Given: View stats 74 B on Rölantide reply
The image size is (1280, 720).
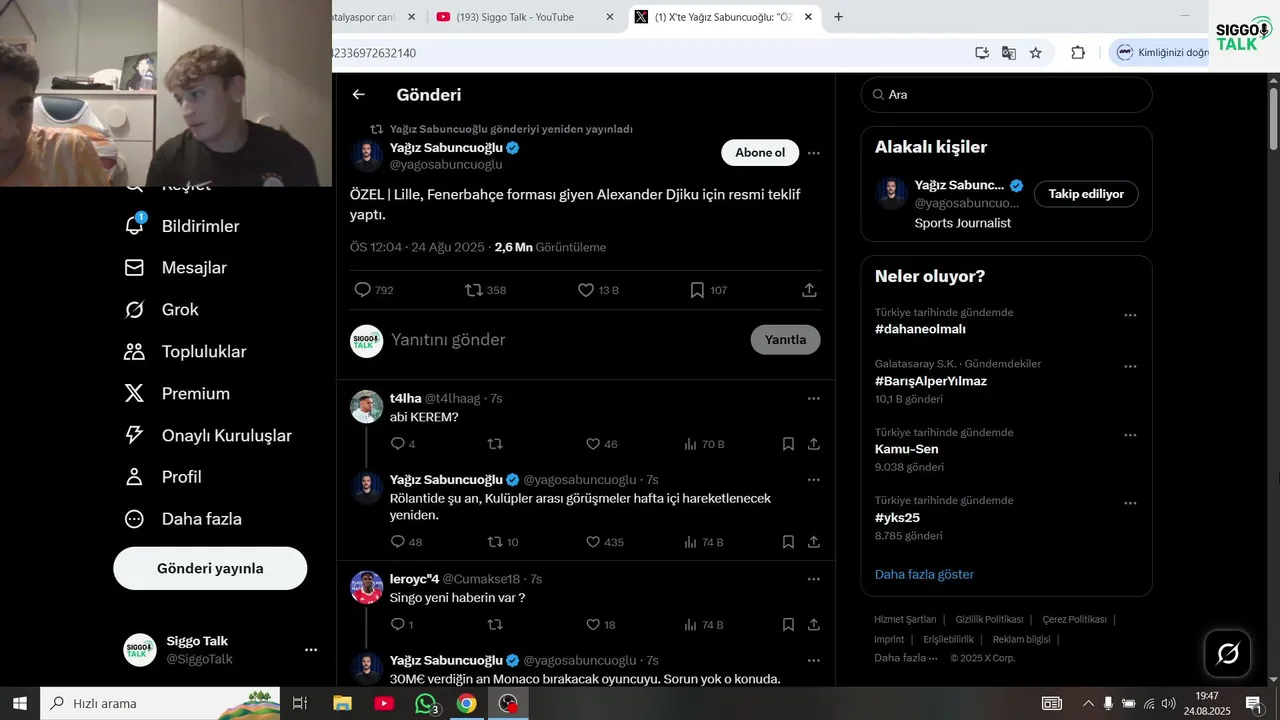Looking at the screenshot, I should [704, 542].
